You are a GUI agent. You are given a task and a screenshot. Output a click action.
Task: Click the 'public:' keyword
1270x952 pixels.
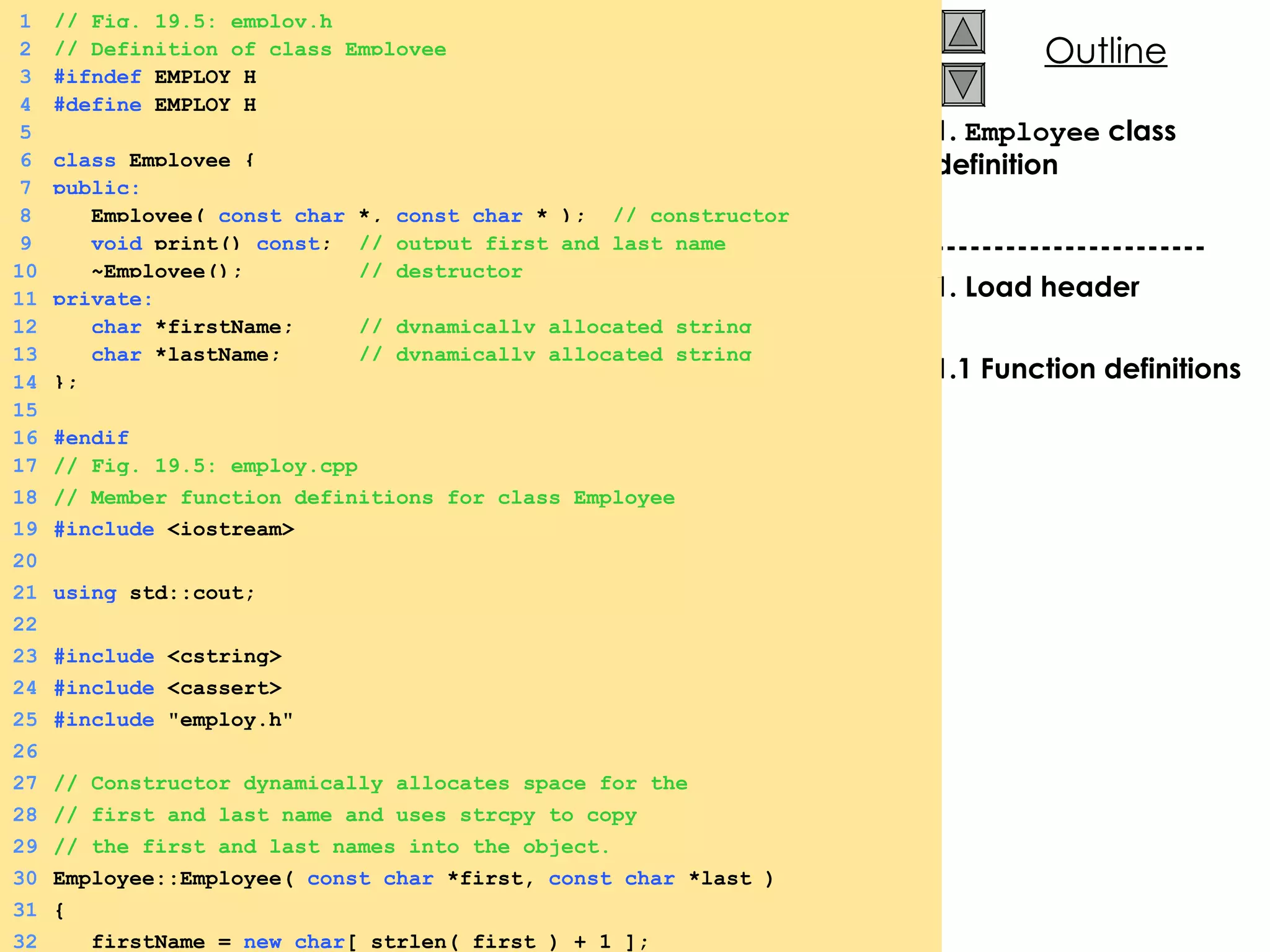pos(97,188)
